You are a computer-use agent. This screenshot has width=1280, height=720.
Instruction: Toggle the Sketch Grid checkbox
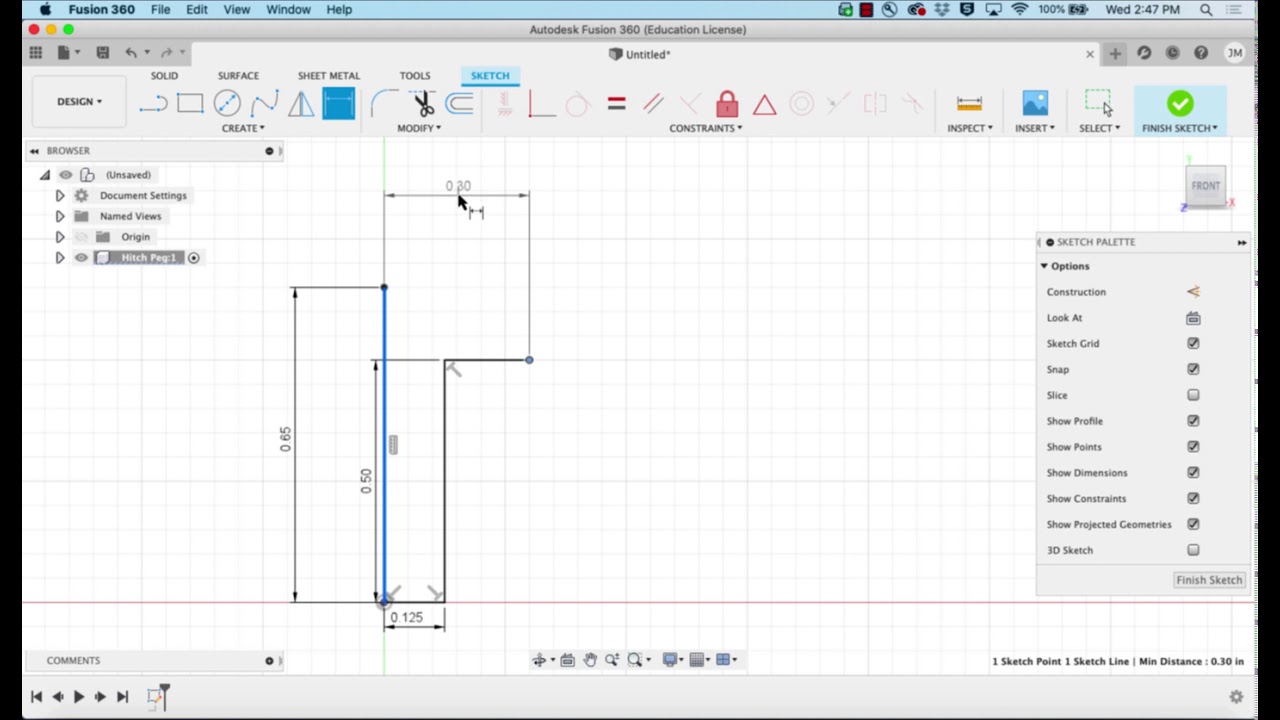[x=1193, y=343]
